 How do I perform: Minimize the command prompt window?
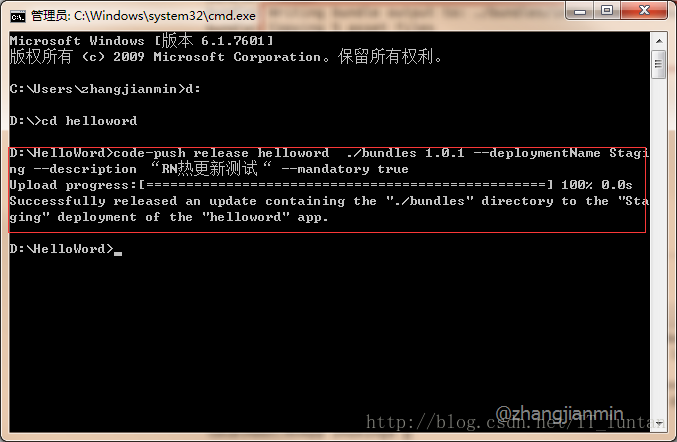[x=580, y=11]
